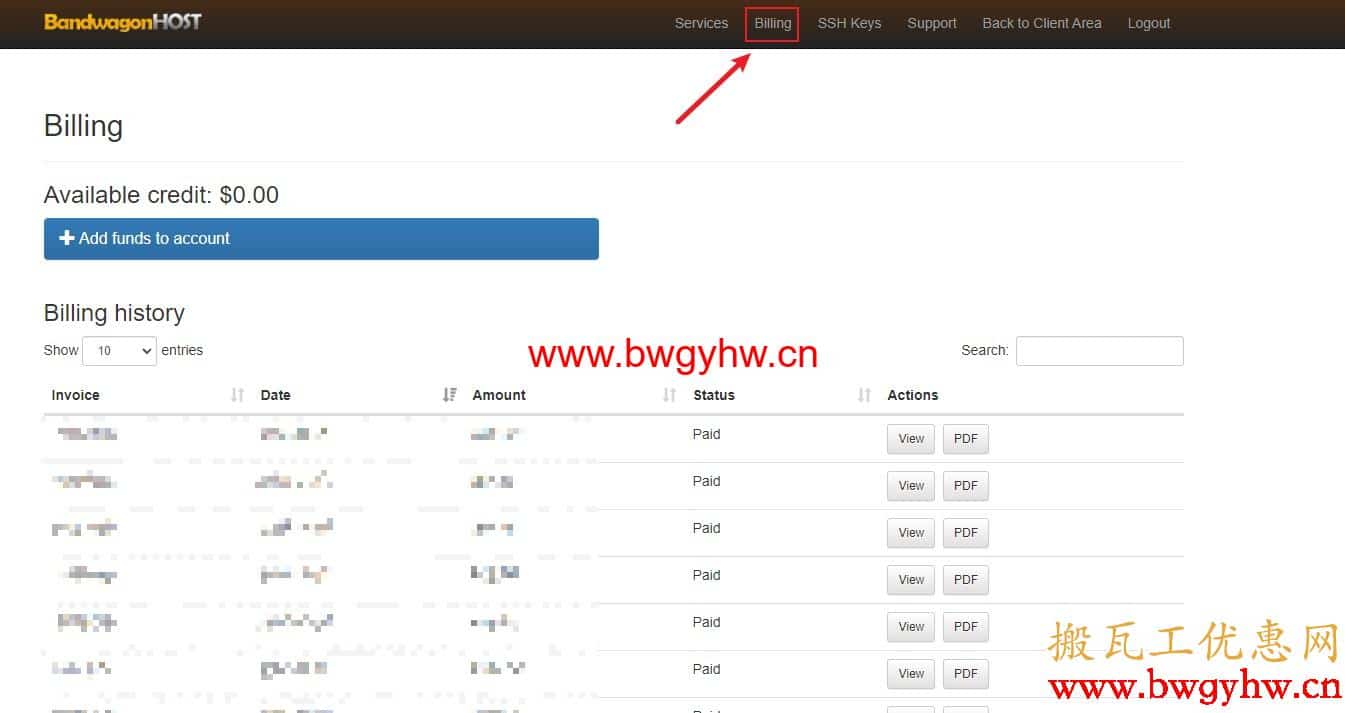Click the Billing history heading
1345x713 pixels.
tap(114, 313)
